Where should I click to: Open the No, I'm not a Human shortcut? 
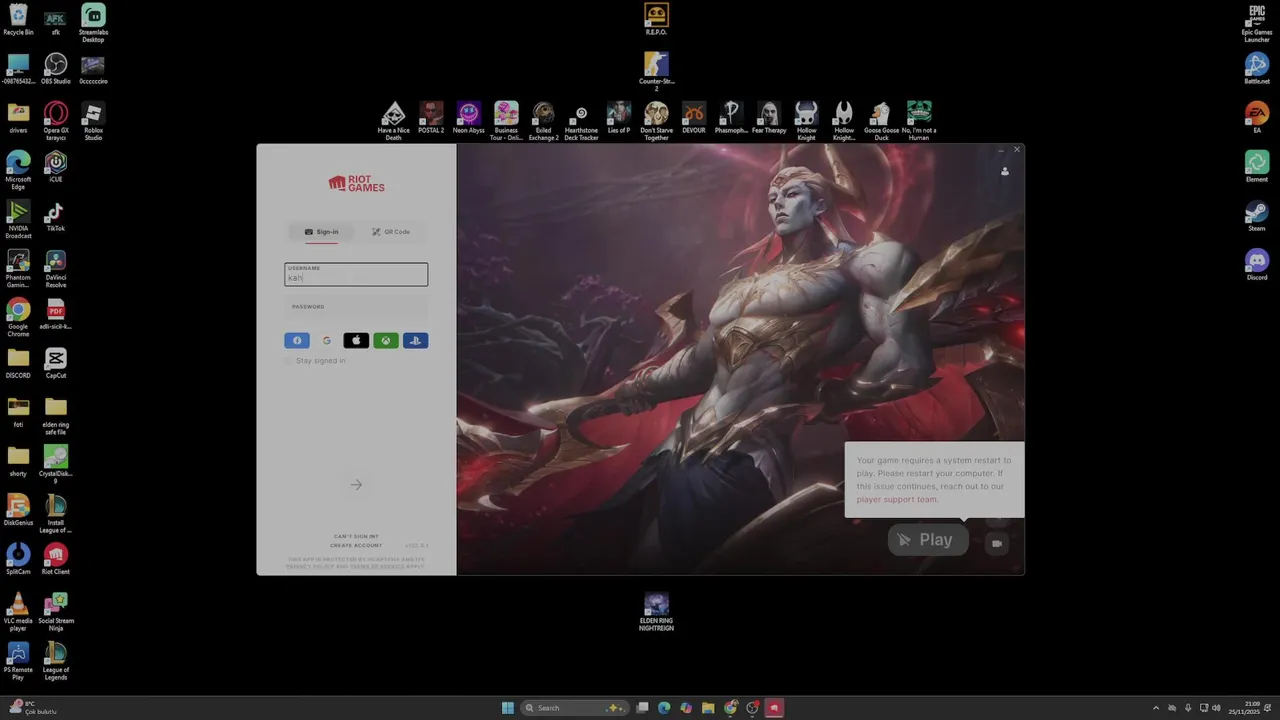pyautogui.click(x=919, y=121)
